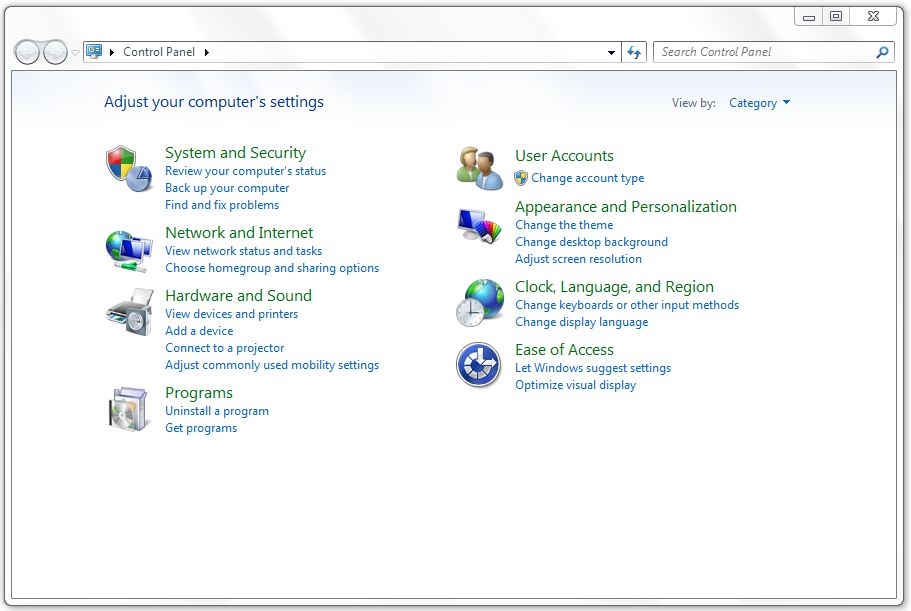
Task: Open Hardware and Sound category
Action: click(x=238, y=296)
